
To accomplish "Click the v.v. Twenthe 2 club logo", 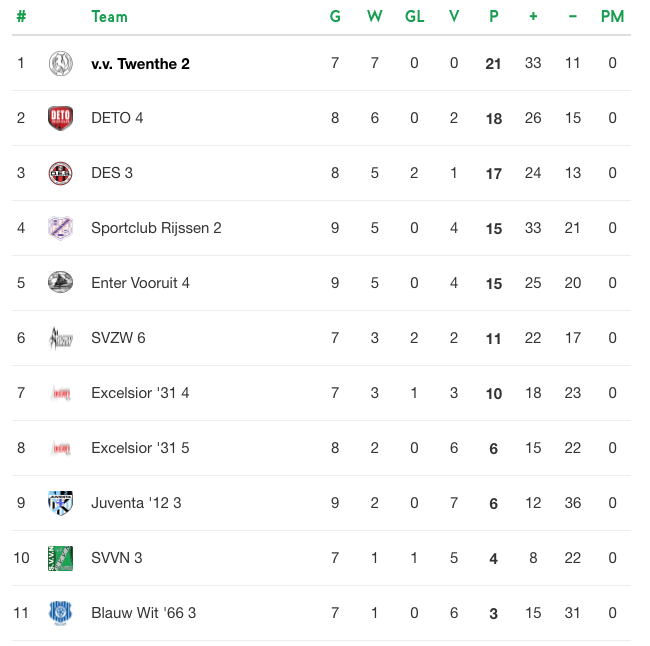I will click(61, 63).
